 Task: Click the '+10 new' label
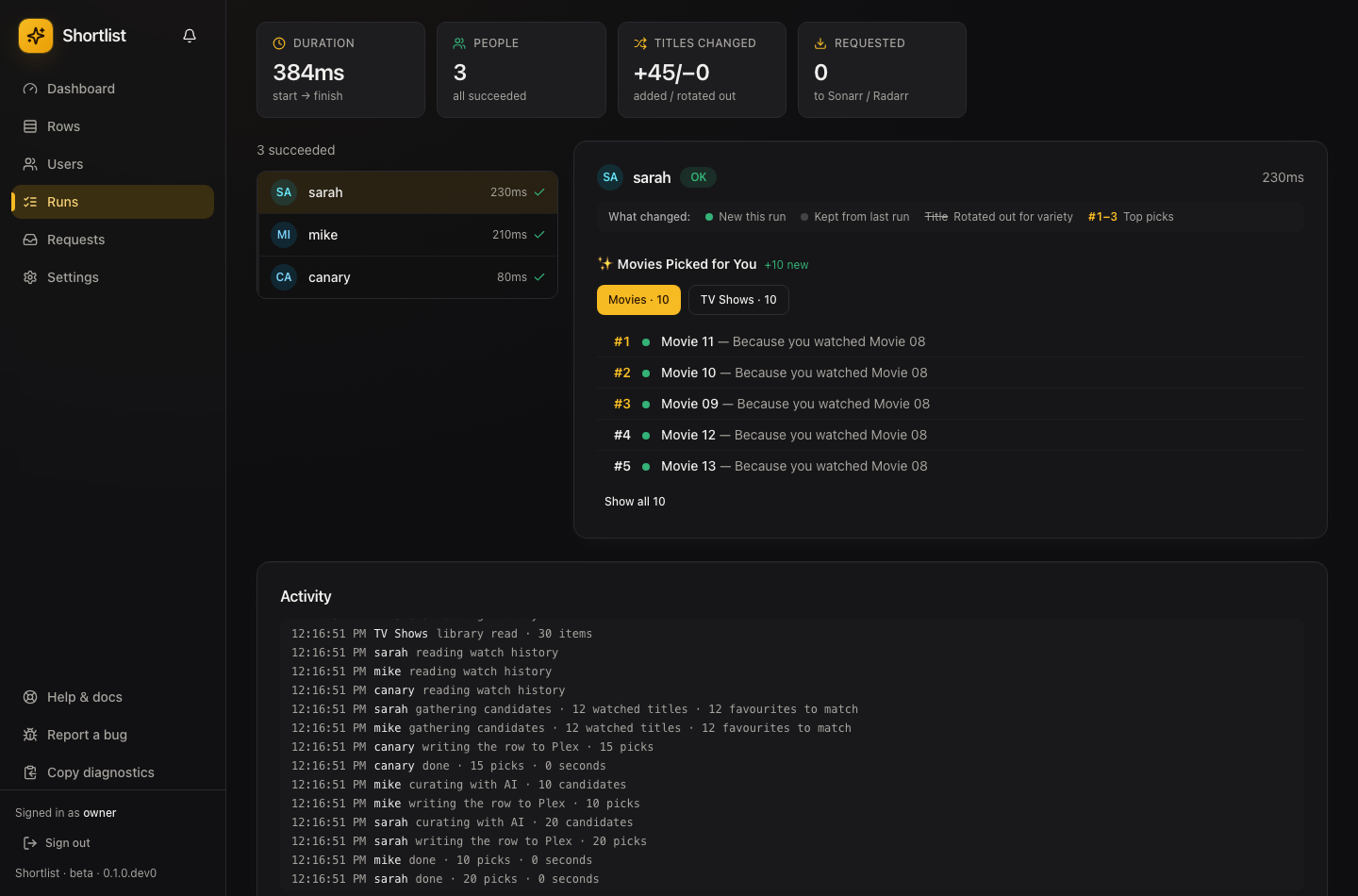point(787,265)
